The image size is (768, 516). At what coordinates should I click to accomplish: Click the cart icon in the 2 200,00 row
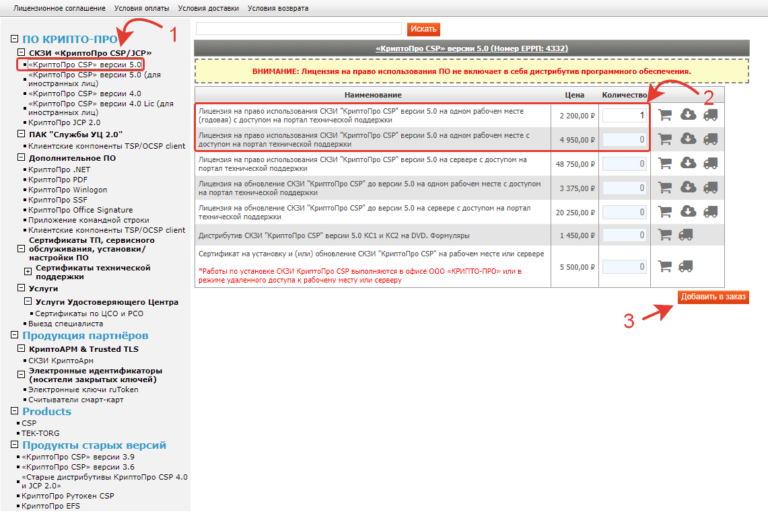(x=665, y=115)
